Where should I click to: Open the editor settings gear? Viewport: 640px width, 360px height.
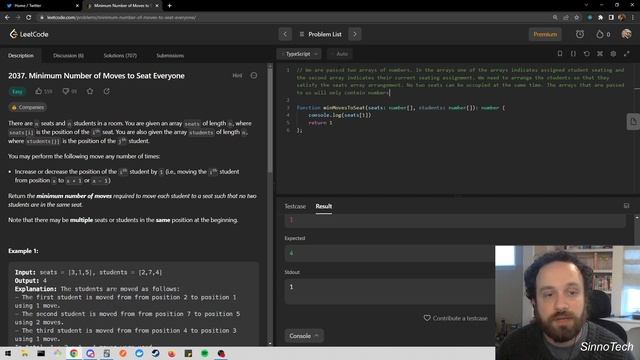pyautogui.click(x=613, y=54)
